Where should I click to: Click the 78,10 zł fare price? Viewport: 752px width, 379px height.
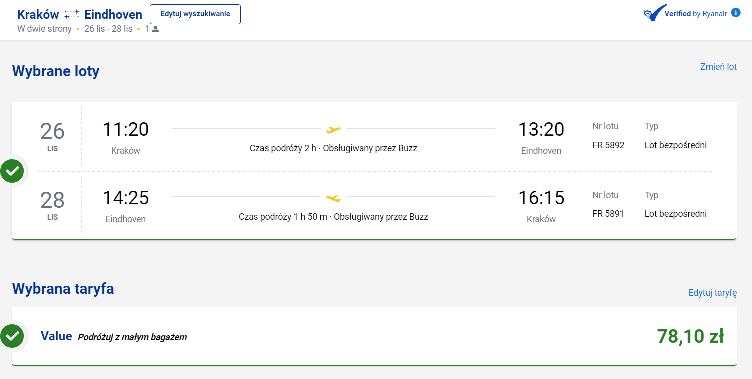coord(690,336)
